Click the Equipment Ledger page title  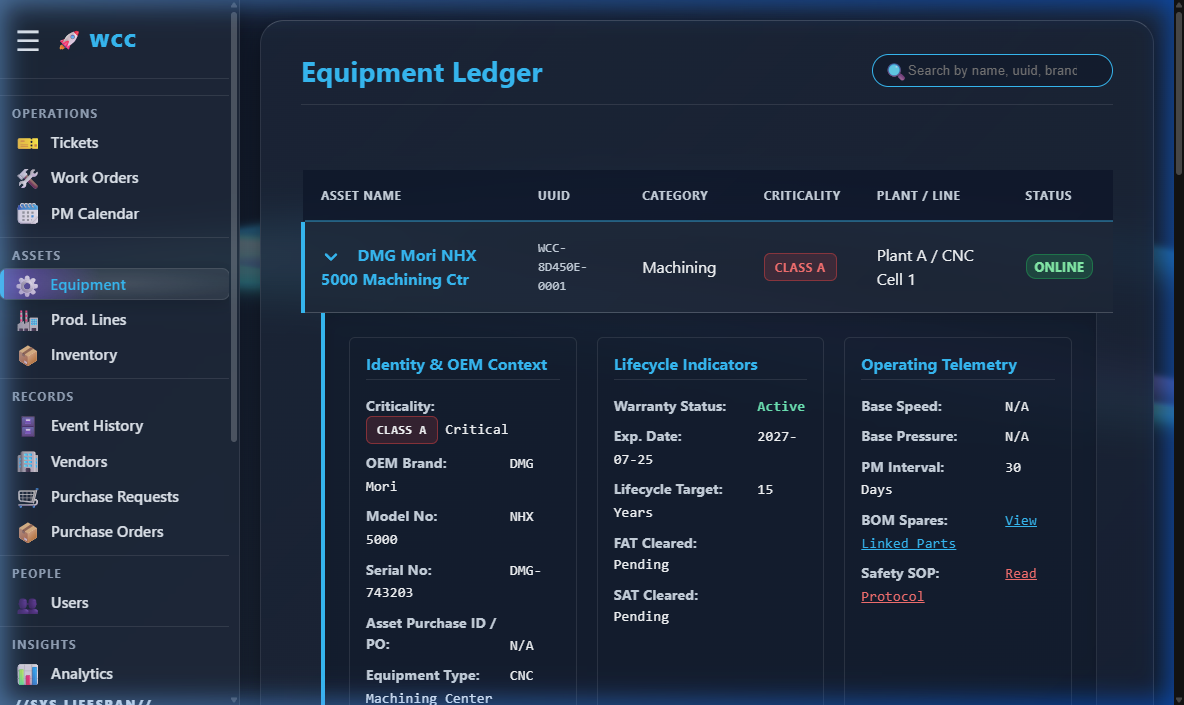tap(422, 72)
